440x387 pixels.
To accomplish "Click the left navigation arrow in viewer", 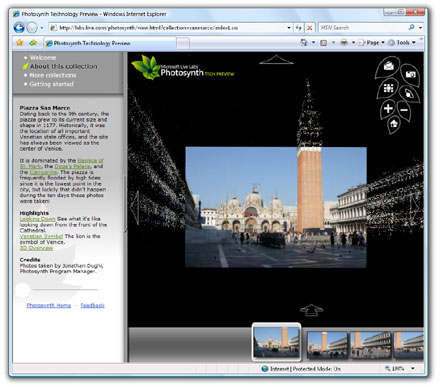I will [135, 207].
